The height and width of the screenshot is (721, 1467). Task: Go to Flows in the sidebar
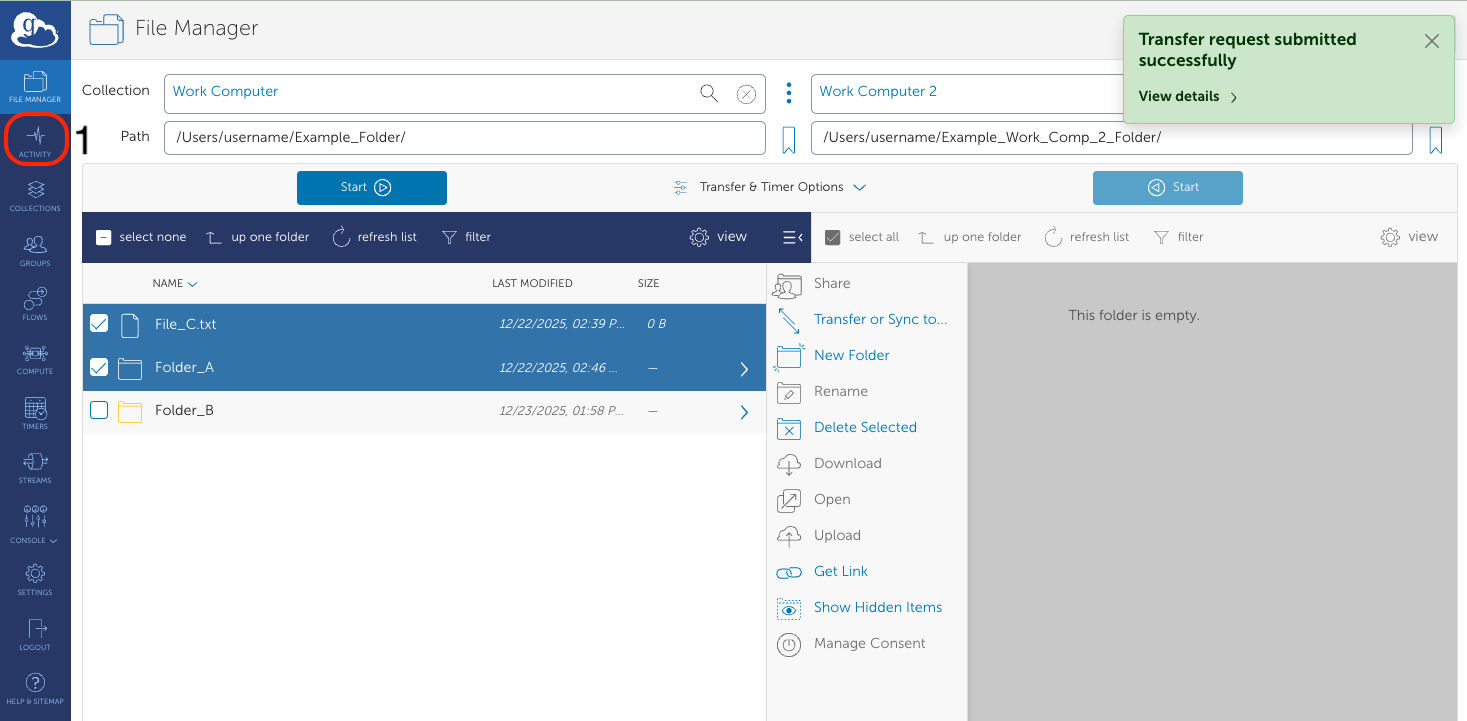[35, 303]
